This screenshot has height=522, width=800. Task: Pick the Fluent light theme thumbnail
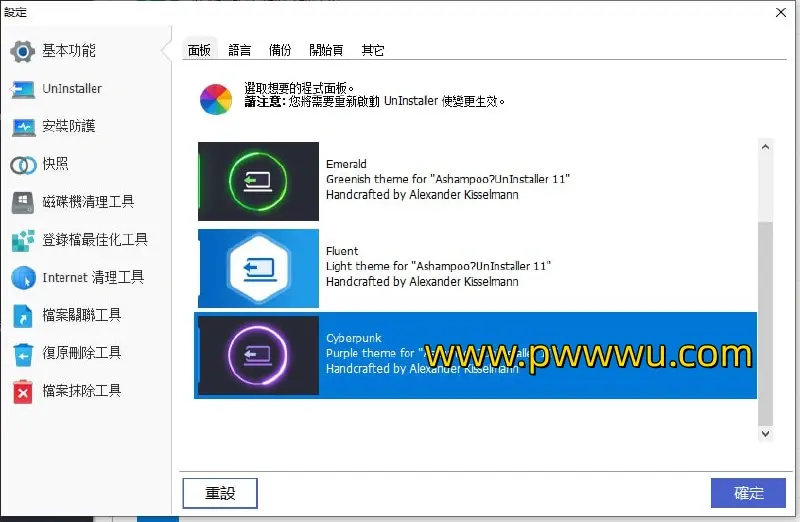(258, 268)
